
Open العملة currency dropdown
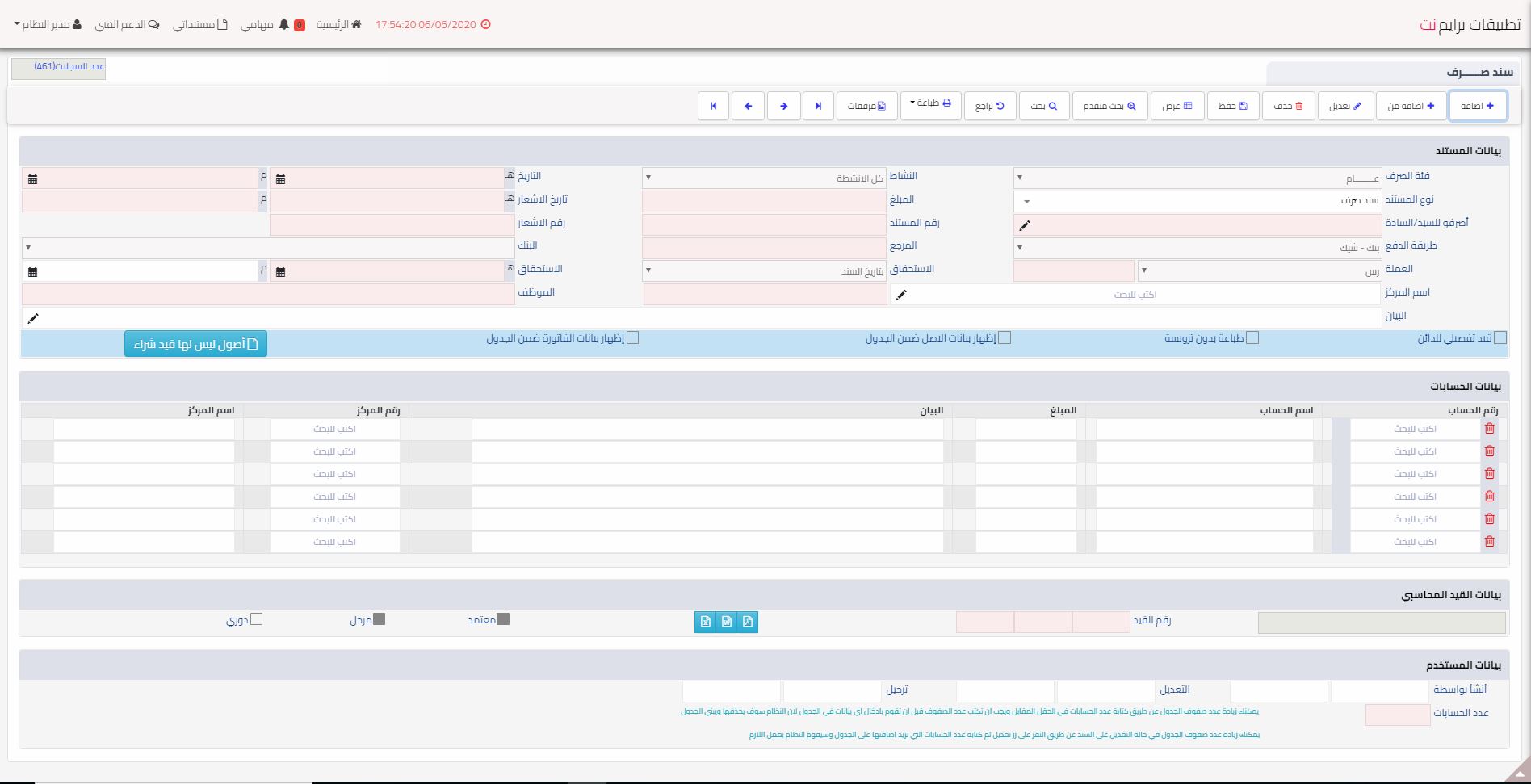tap(1260, 271)
